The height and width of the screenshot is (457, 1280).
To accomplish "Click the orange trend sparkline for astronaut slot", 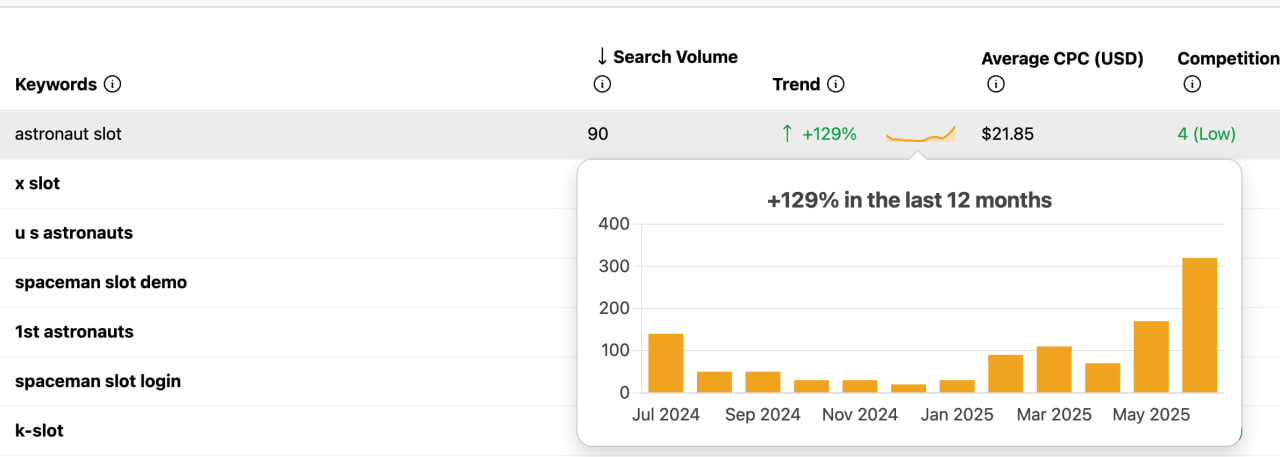I will [920, 135].
